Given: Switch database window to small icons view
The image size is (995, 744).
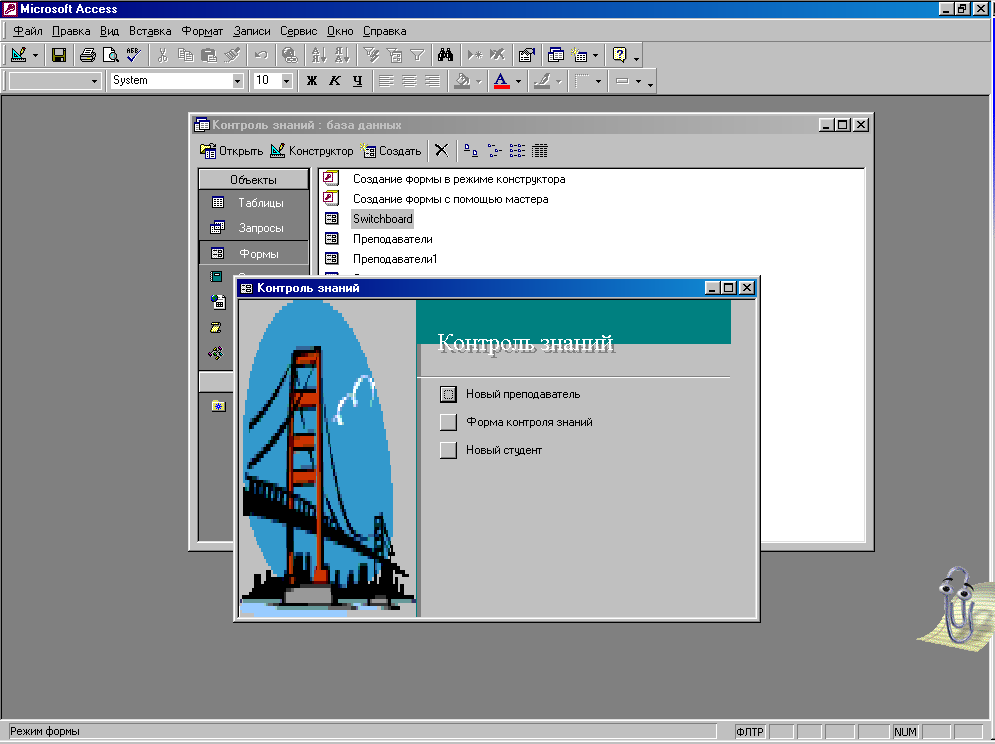Looking at the screenshot, I should [x=494, y=150].
